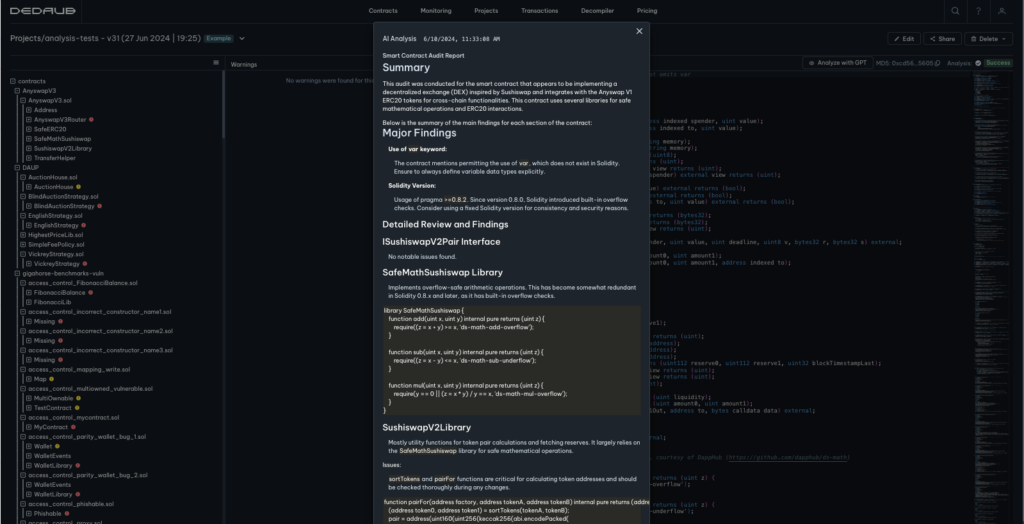Collapse the contracts root folder
This screenshot has width=1024, height=524.
(12, 81)
